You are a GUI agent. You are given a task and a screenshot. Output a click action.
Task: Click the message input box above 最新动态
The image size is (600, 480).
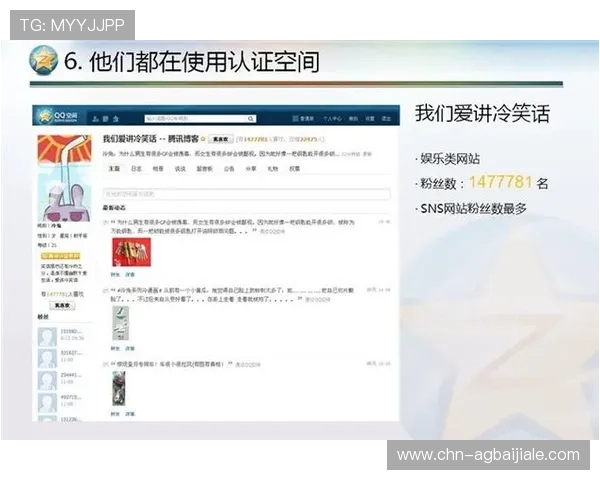point(246,194)
